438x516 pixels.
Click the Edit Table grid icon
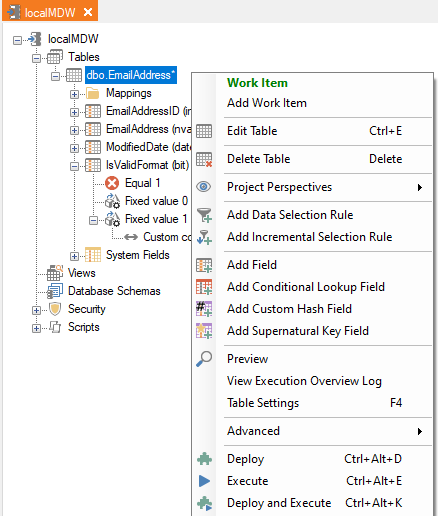point(204,131)
